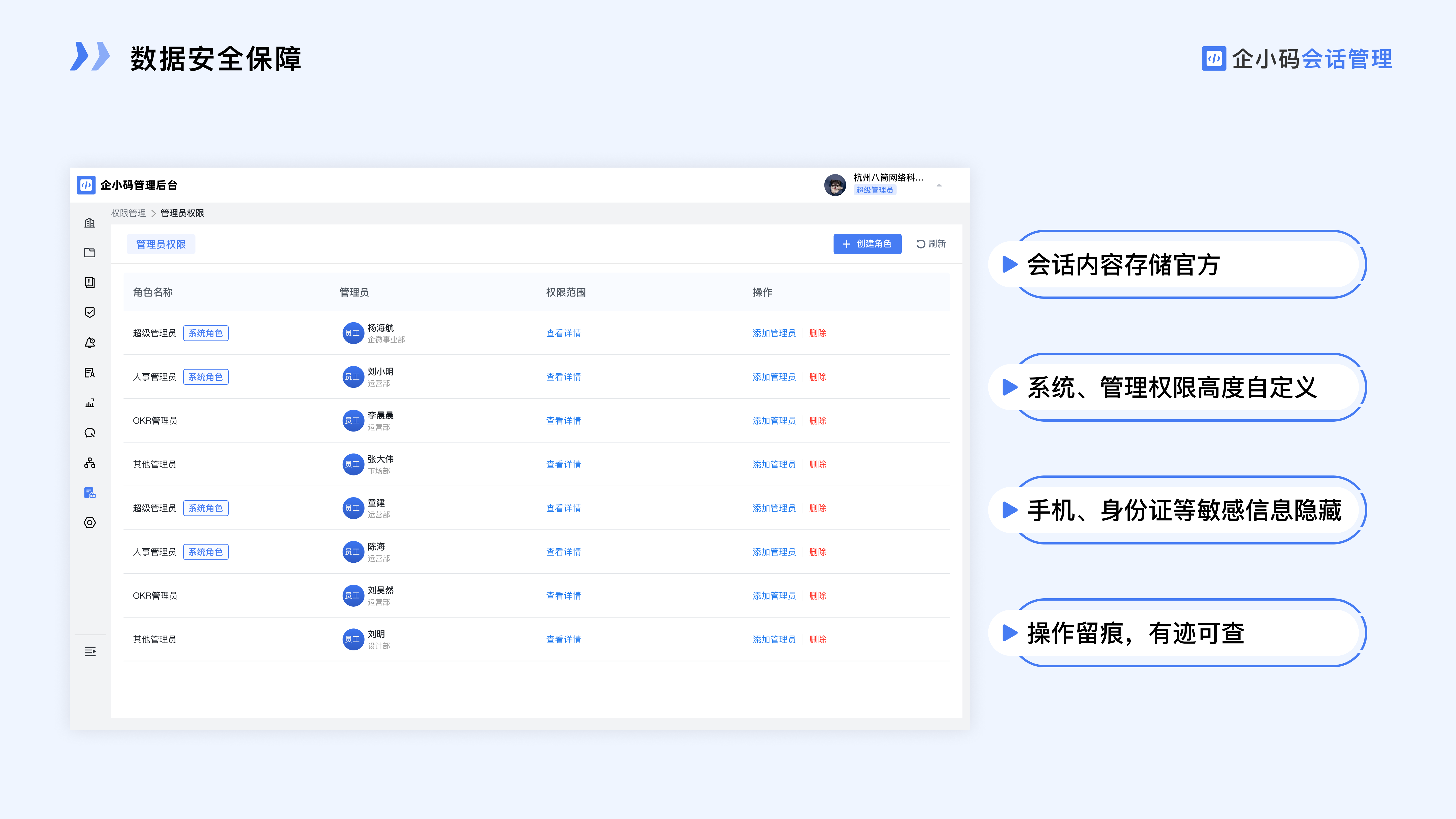Select the 管理员权限 tab
Image resolution: width=1456 pixels, height=819 pixels.
[161, 244]
